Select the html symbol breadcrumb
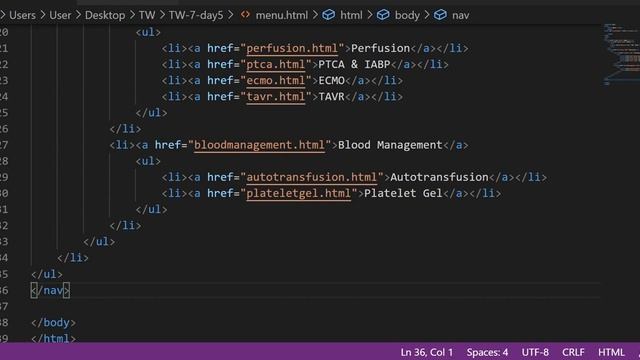640x360 pixels. coord(351,15)
